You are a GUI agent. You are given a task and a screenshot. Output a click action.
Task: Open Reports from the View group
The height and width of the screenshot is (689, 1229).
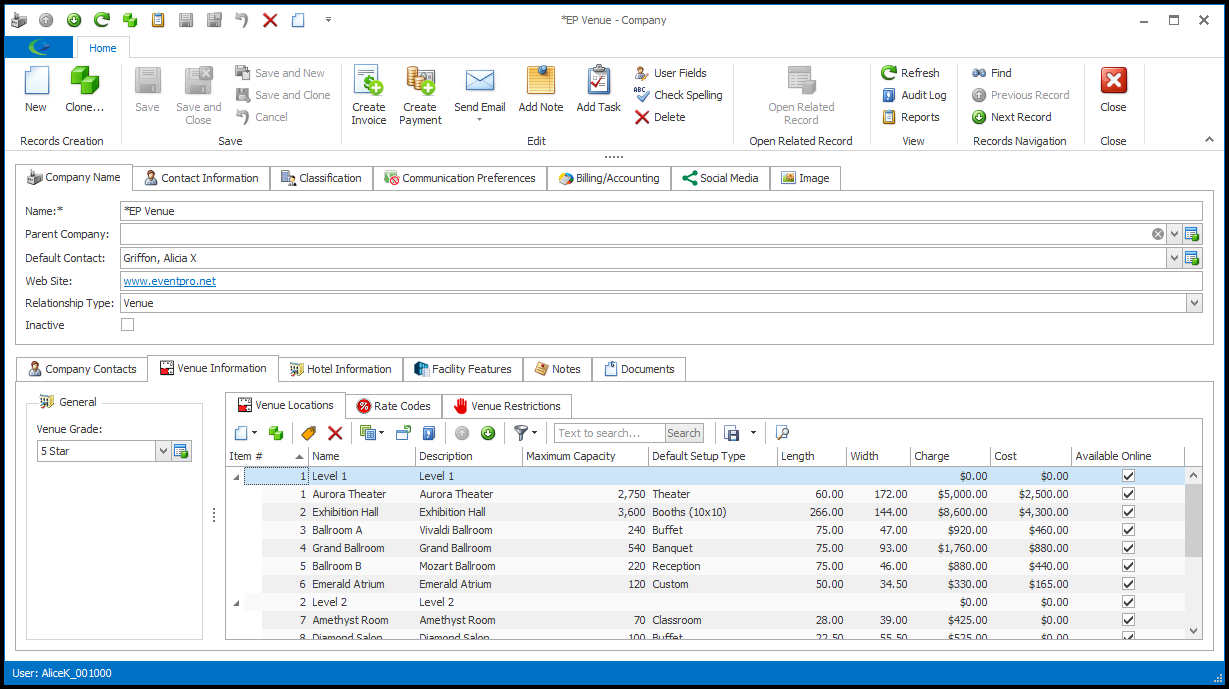pos(911,117)
